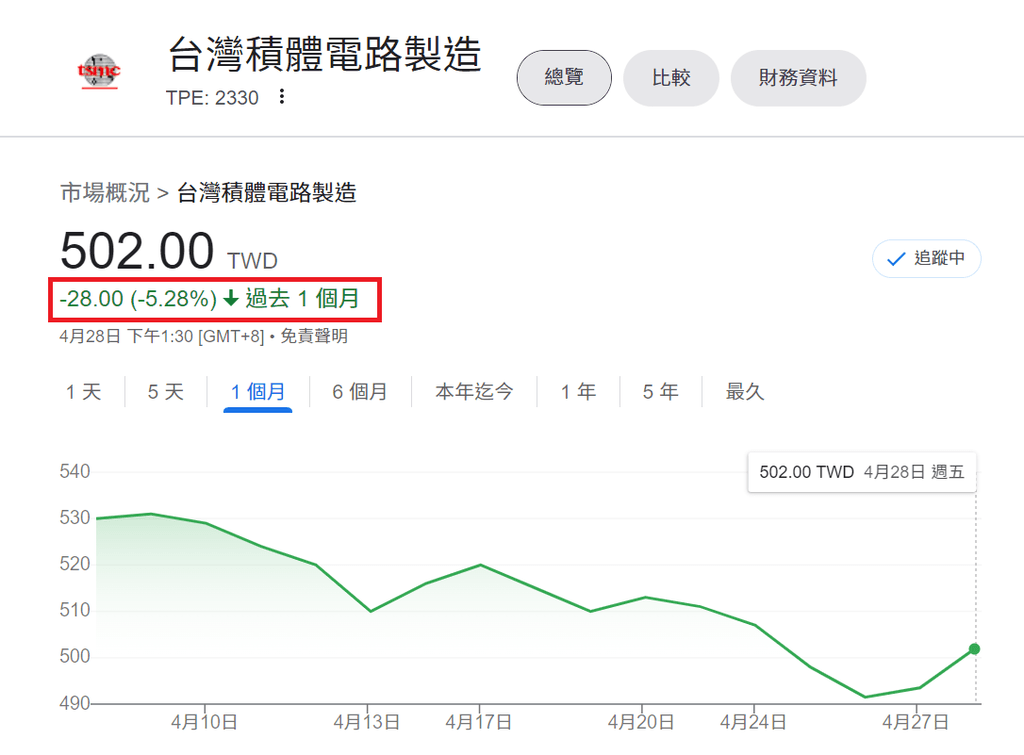Viewport: 1024px width, 755px height.
Task: Click the 台灣積體電路製造 breadcrumb text
Action: click(x=266, y=193)
